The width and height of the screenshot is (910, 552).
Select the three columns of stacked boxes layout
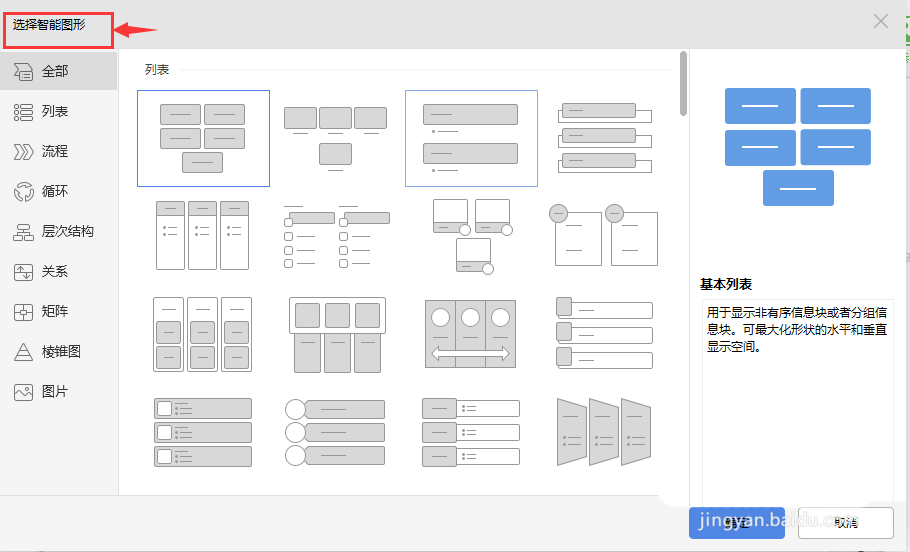(x=203, y=334)
